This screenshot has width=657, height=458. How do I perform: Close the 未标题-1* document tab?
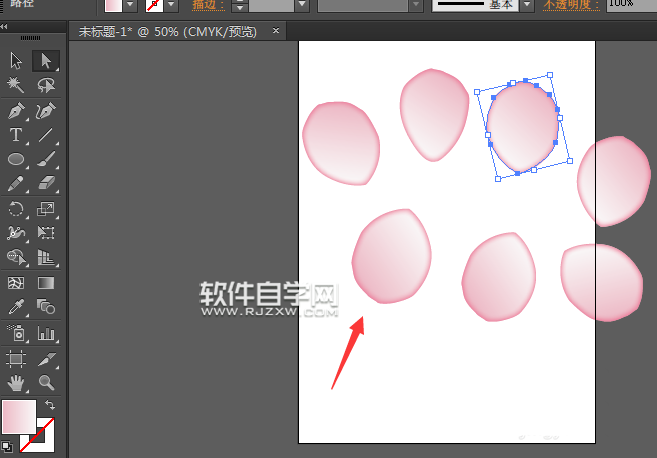click(276, 31)
